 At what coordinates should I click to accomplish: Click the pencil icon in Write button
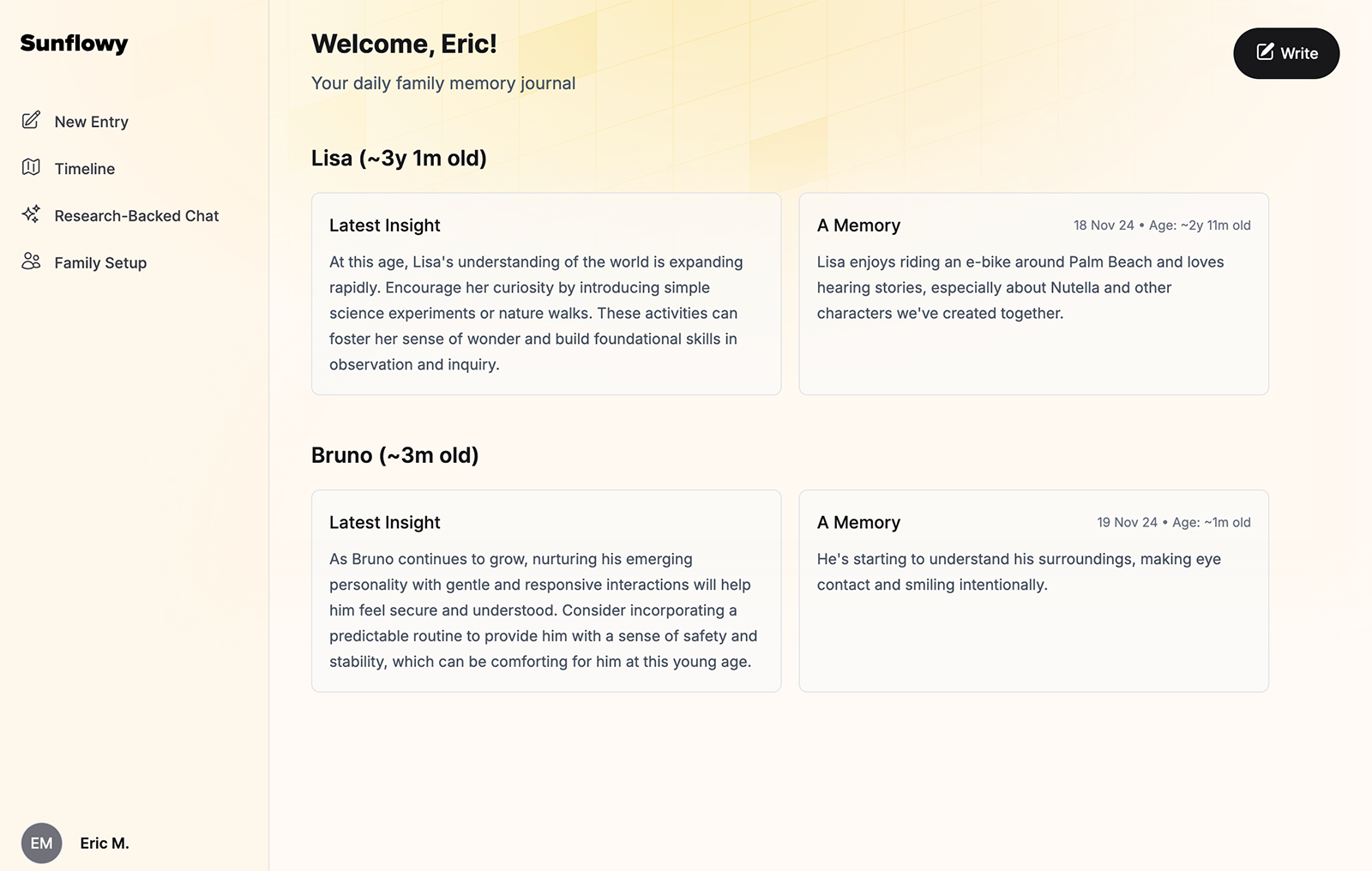pyautogui.click(x=1265, y=51)
